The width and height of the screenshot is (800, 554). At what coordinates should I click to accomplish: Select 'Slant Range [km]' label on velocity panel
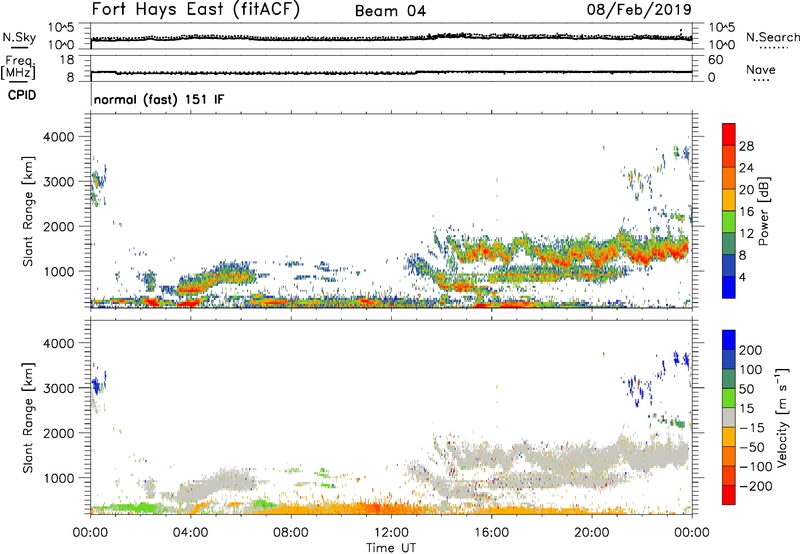(x=28, y=417)
